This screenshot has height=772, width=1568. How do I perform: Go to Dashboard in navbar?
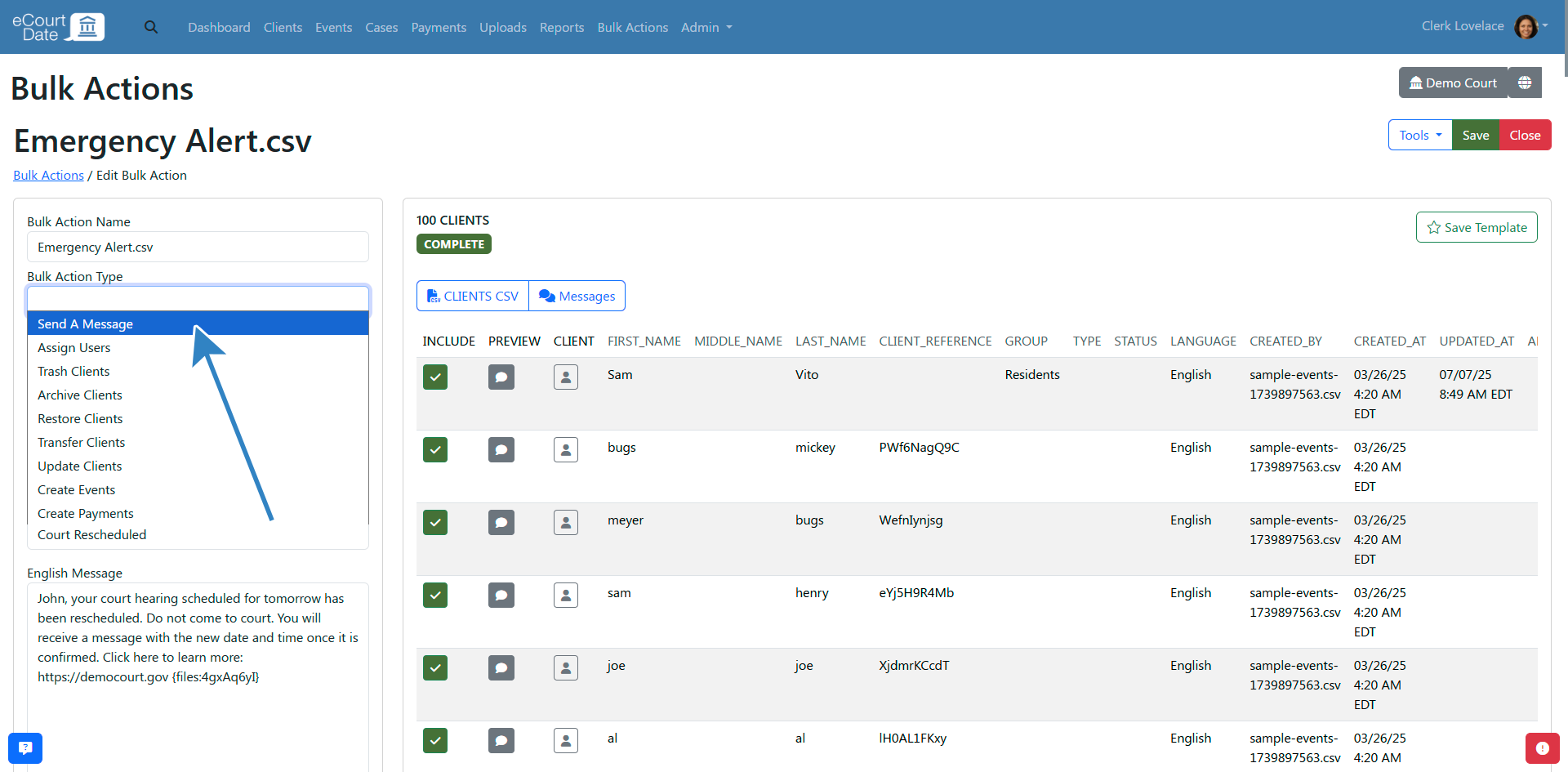pyautogui.click(x=219, y=27)
